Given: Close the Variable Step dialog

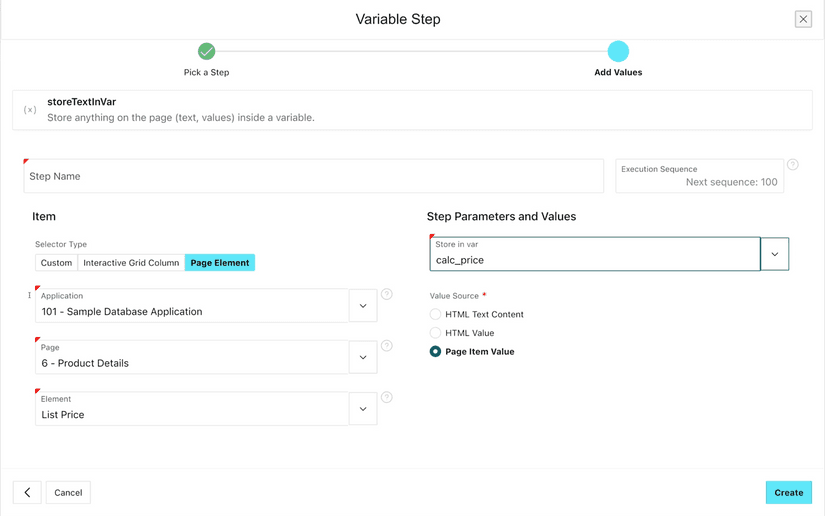Looking at the screenshot, I should (x=803, y=19).
